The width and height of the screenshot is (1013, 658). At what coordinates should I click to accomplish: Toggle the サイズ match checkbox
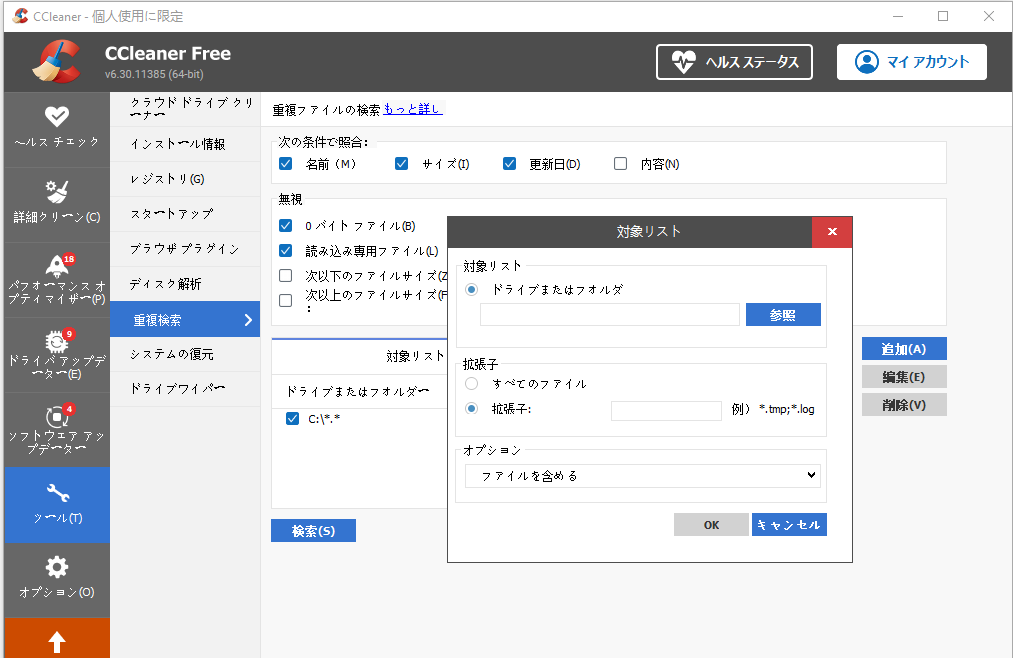click(401, 164)
